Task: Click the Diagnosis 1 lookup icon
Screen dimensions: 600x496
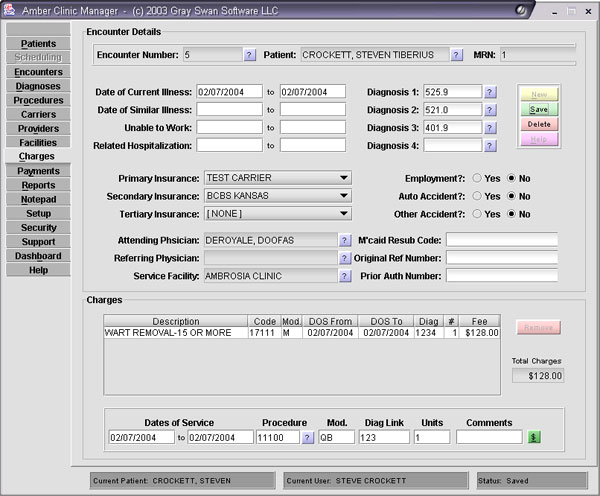Action: 490,92
